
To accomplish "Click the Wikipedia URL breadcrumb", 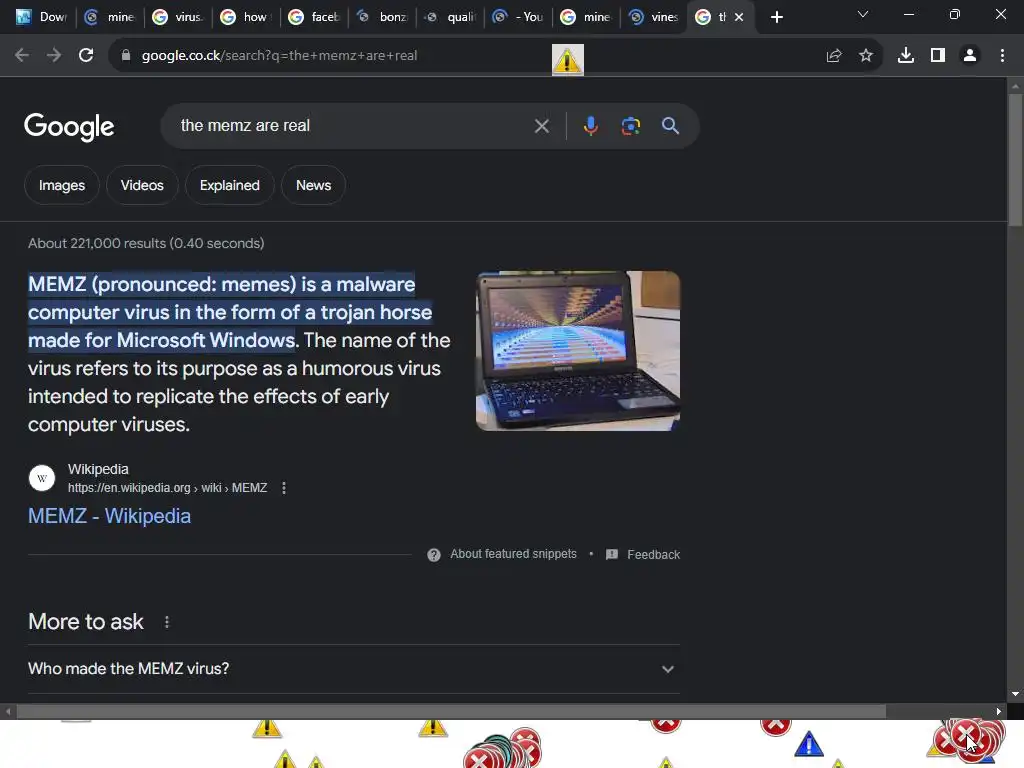I will pyautogui.click(x=167, y=488).
